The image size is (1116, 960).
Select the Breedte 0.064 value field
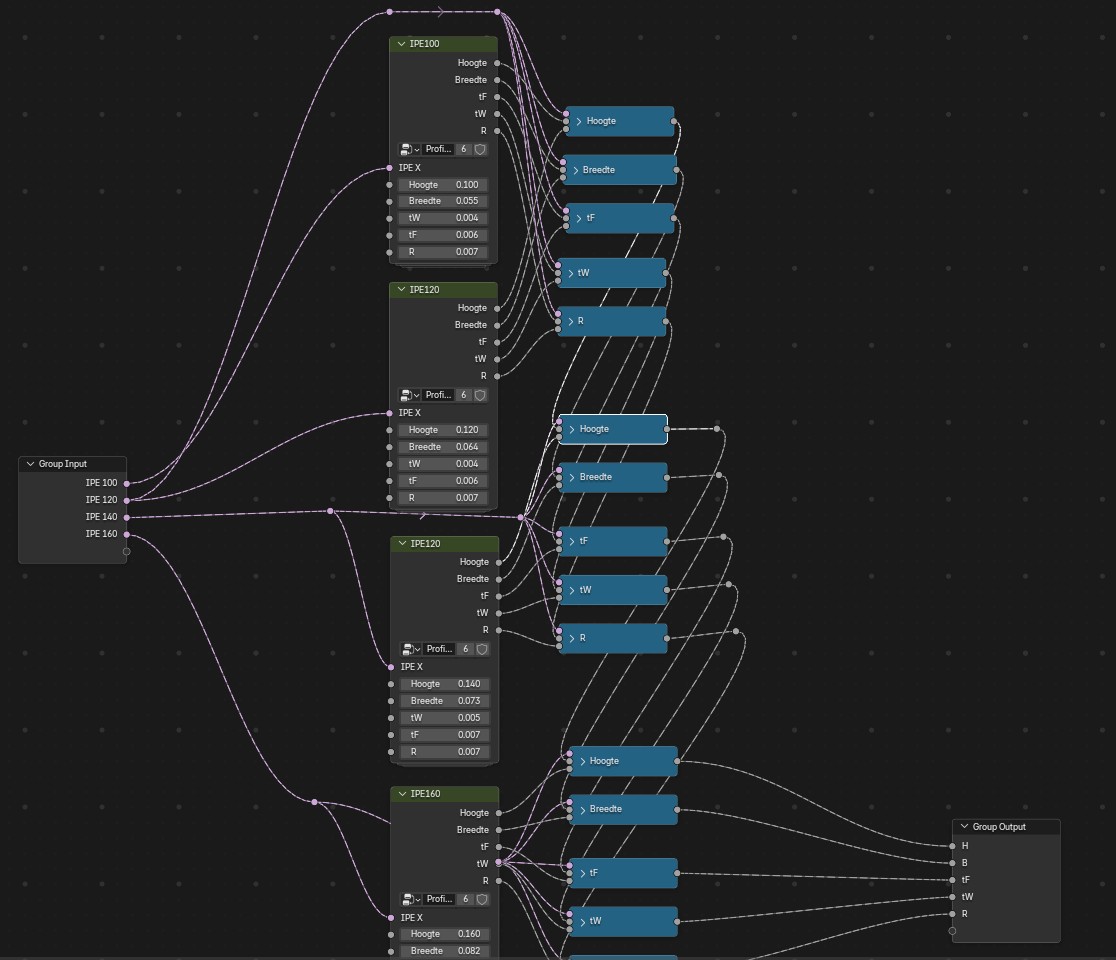[x=443, y=447]
